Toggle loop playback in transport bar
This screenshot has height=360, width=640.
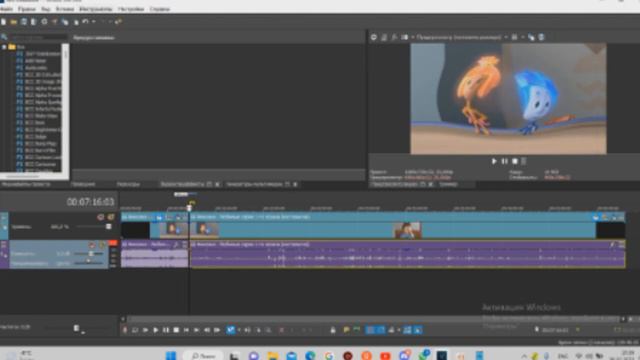[135, 330]
